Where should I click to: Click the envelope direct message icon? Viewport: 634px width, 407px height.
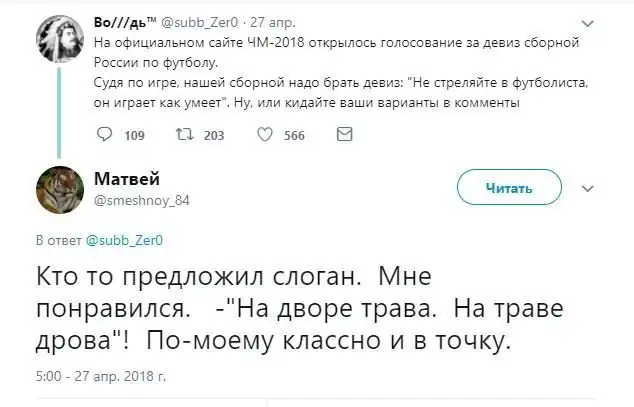[x=343, y=135]
